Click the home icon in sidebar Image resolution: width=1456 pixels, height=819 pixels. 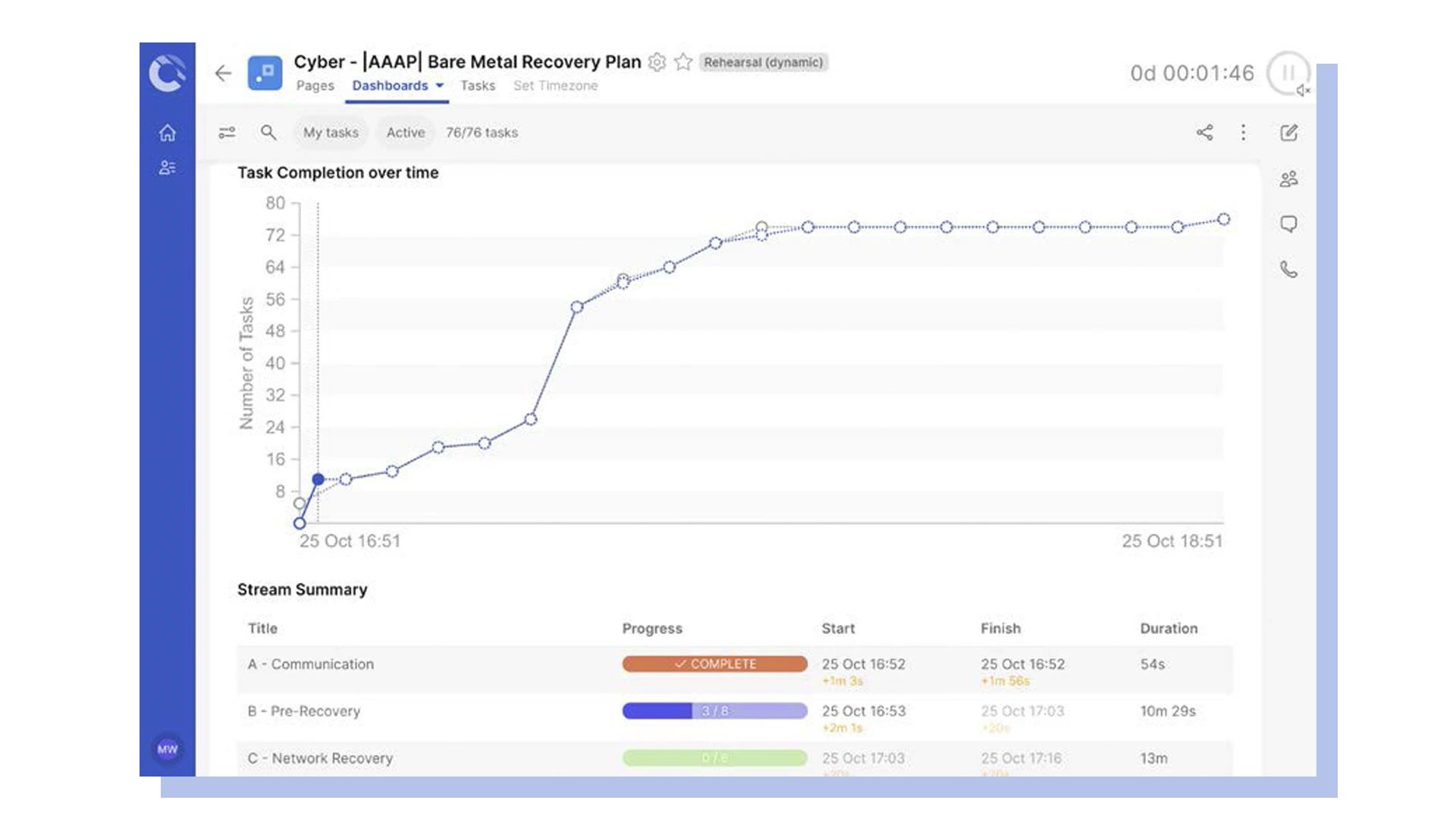click(x=168, y=133)
